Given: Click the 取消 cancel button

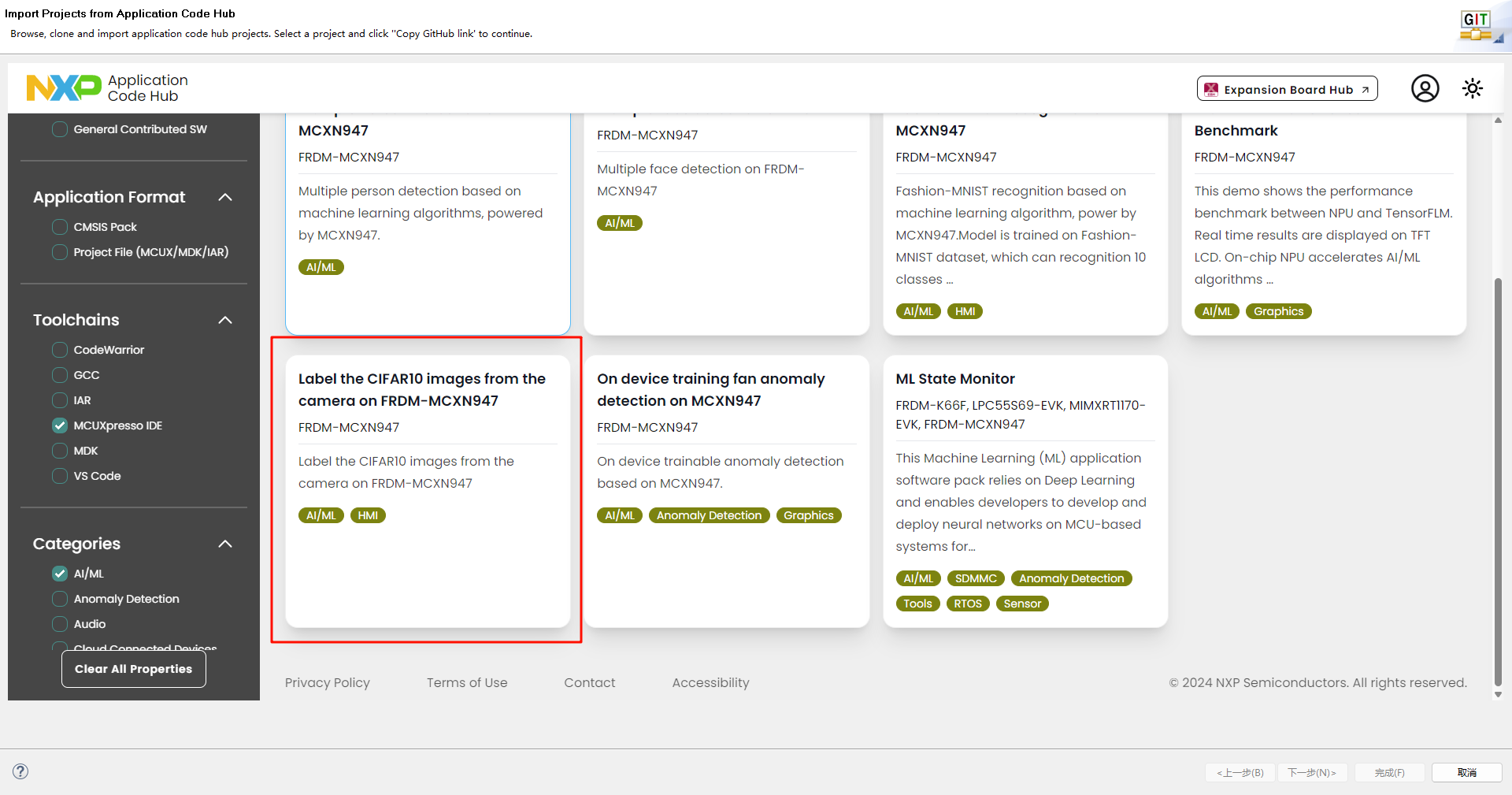Looking at the screenshot, I should click(x=1466, y=772).
